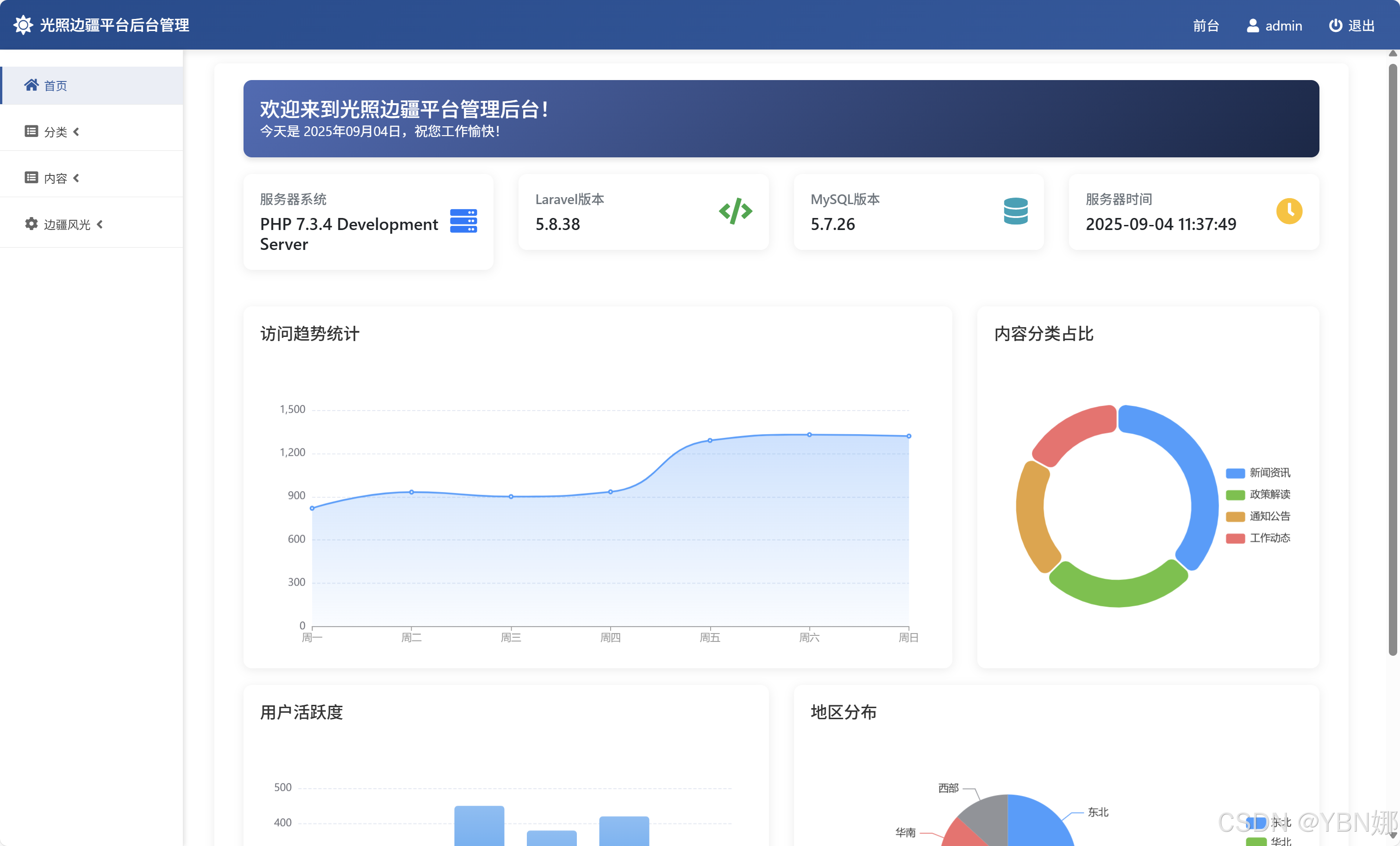Click the yellow clock icon
The width and height of the screenshot is (1400, 846).
[x=1289, y=211]
